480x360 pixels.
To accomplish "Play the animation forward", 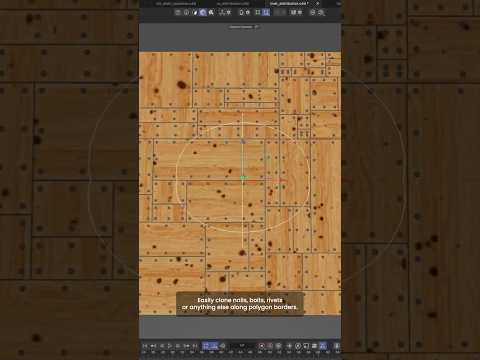I will [170, 346].
